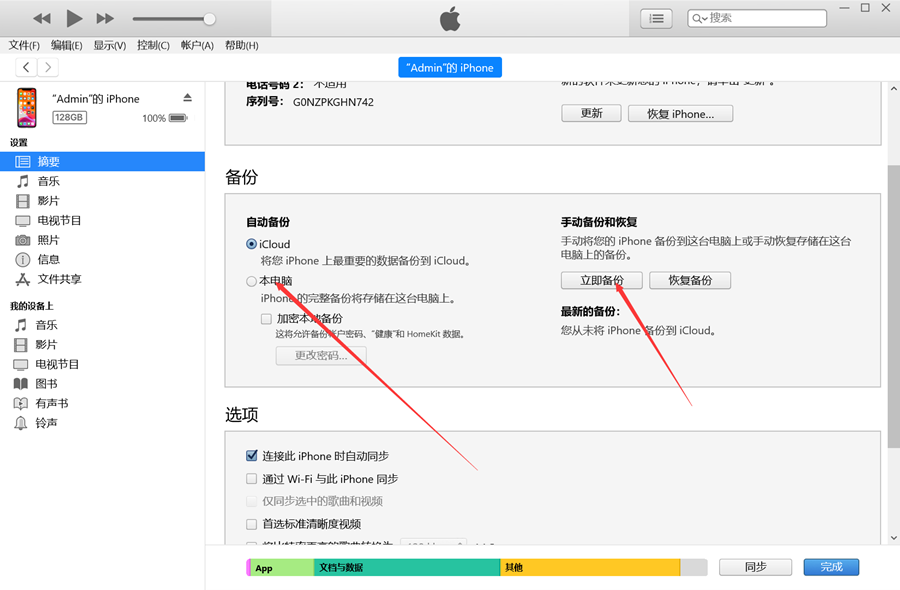The image size is (900, 590).
Task: Click the serial number G0NZPKGHN742
Action: click(x=333, y=102)
